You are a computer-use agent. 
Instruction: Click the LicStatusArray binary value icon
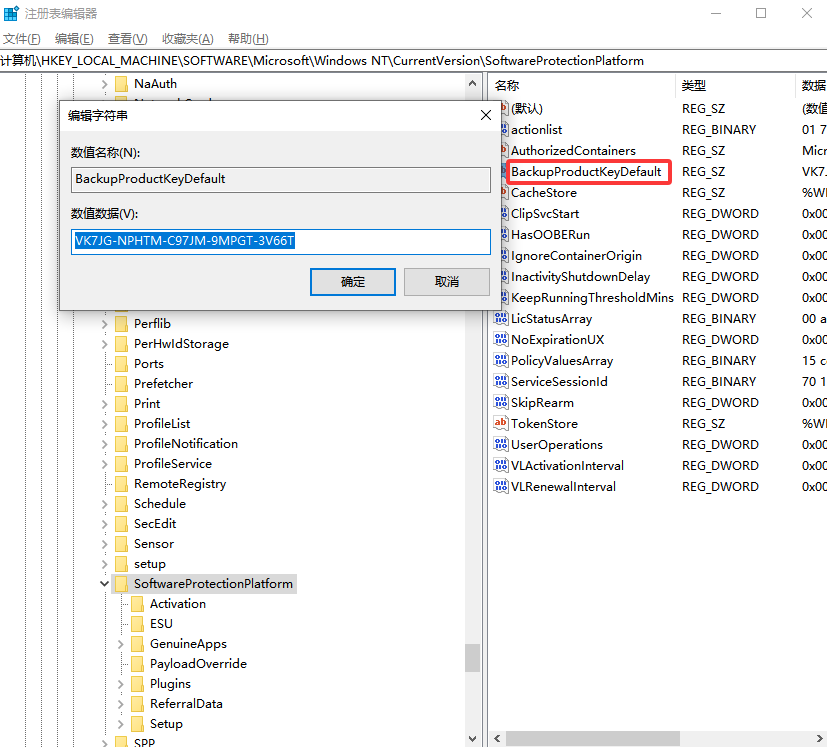[501, 318]
